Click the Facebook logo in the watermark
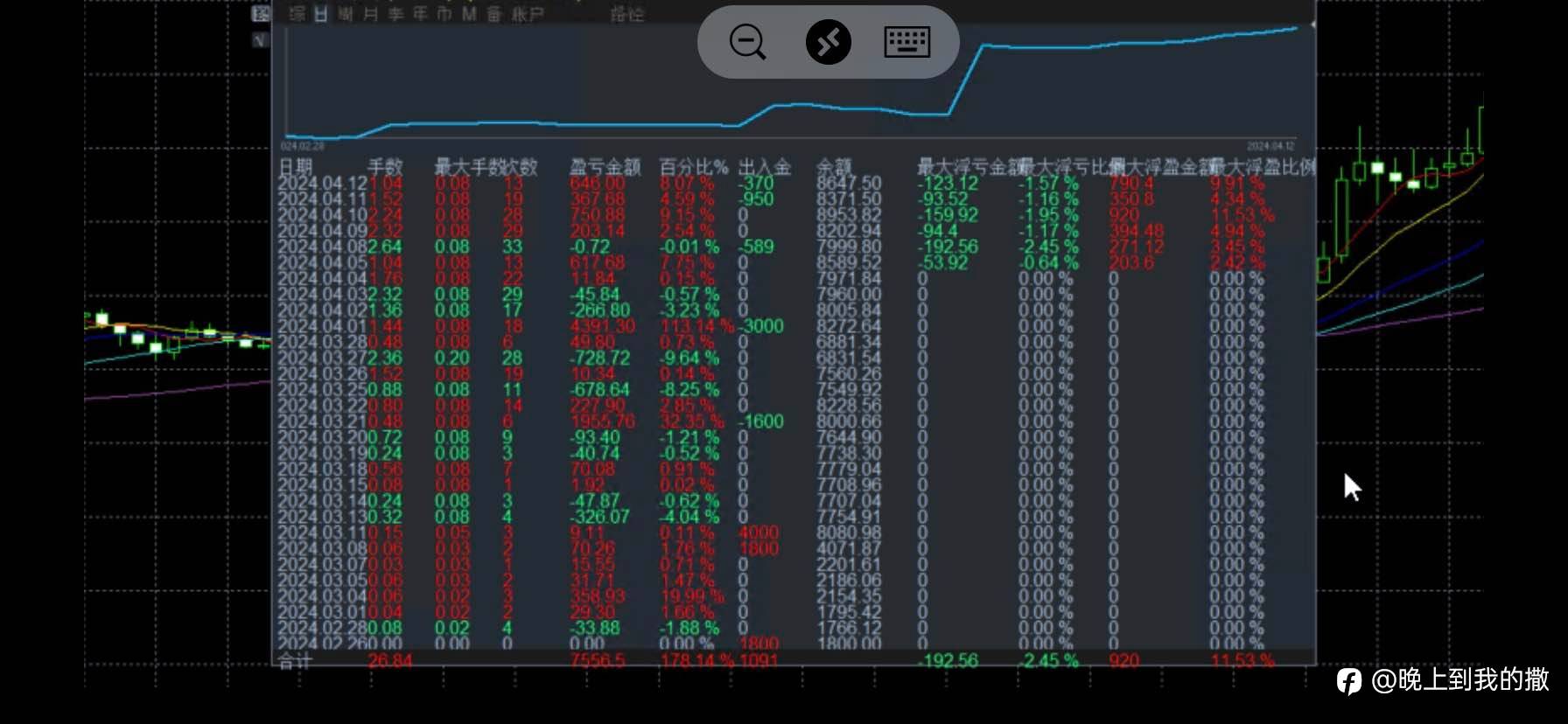Viewport: 1568px width, 724px height. tap(1348, 680)
